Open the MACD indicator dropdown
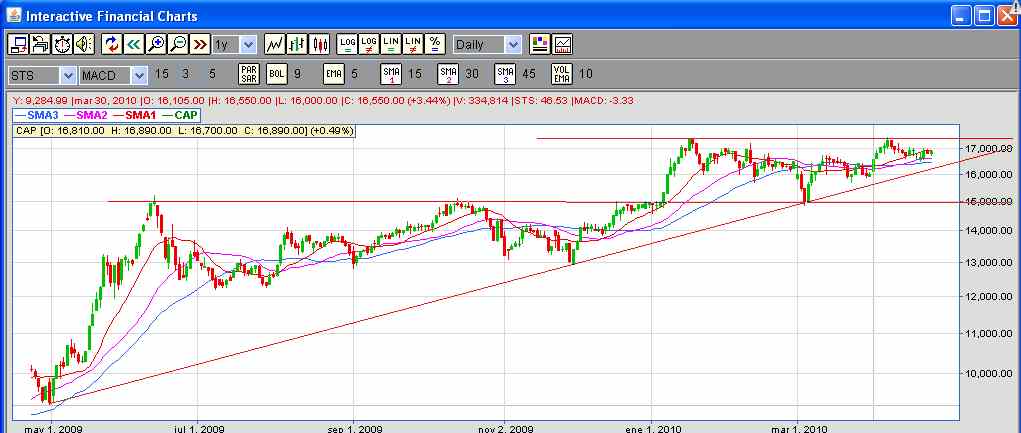The height and width of the screenshot is (433, 1021). [x=113, y=76]
